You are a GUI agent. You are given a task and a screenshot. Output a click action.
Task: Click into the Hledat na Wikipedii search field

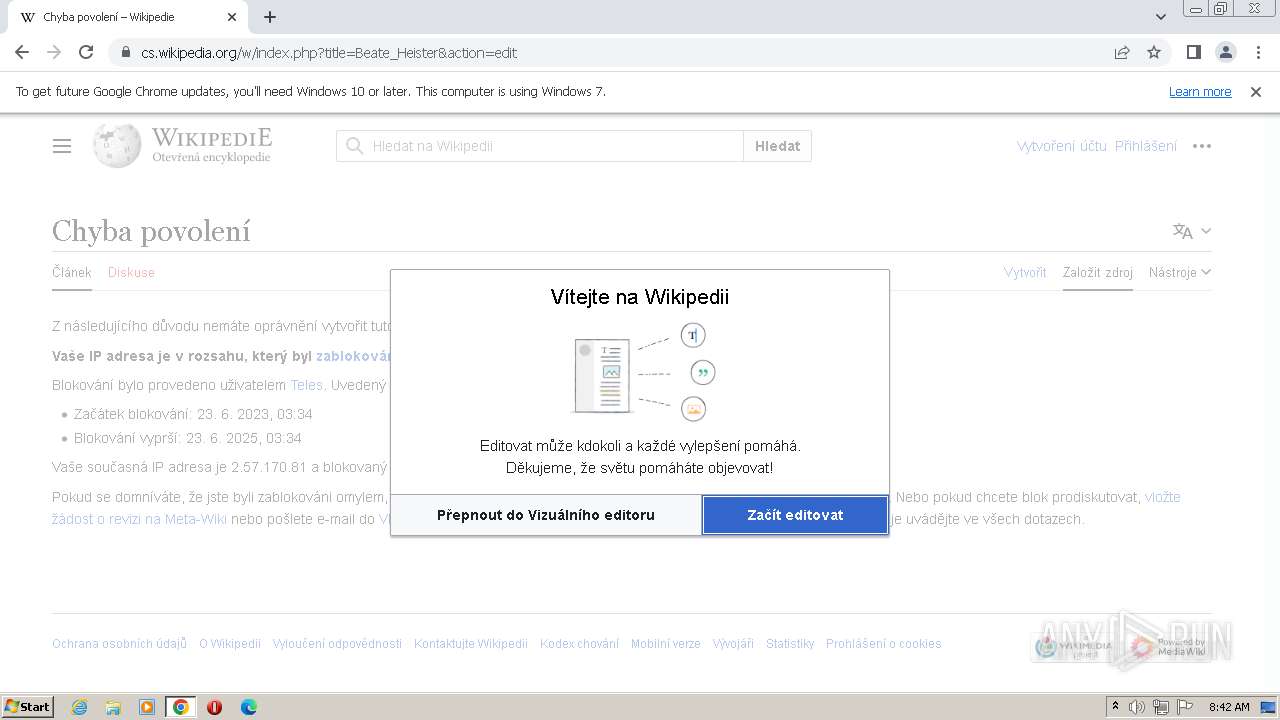coord(540,146)
